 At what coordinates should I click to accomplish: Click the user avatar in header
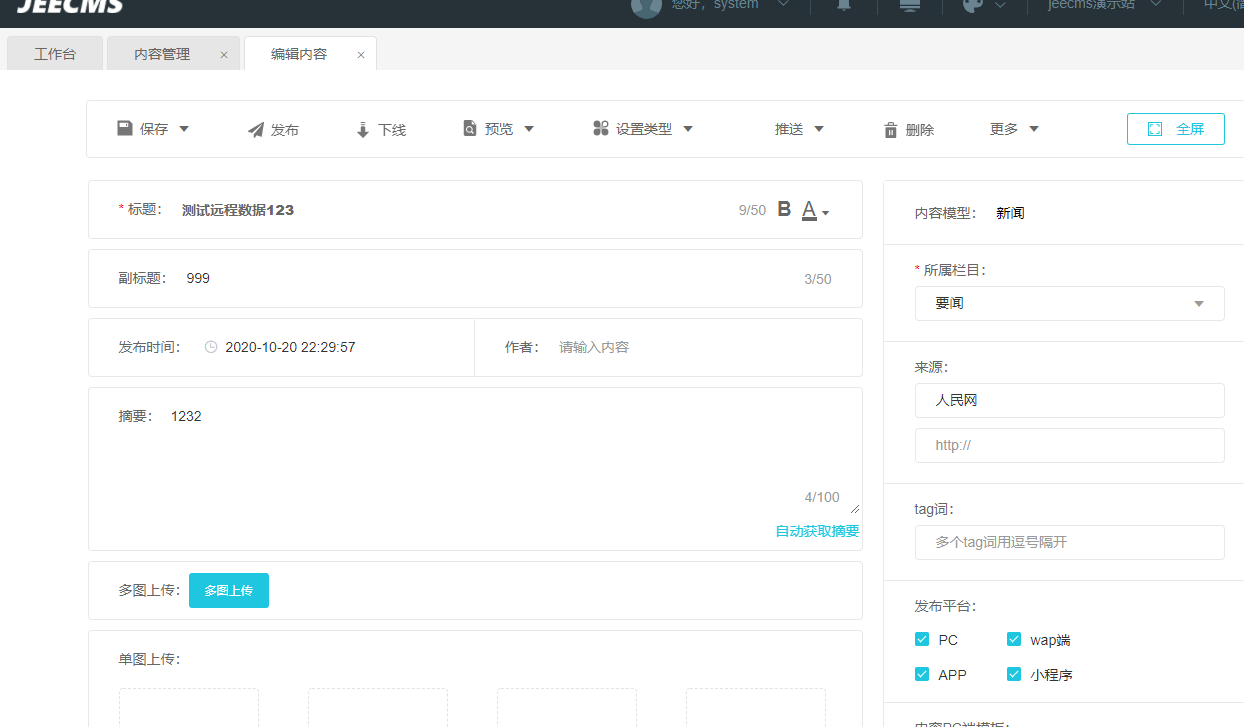646,6
